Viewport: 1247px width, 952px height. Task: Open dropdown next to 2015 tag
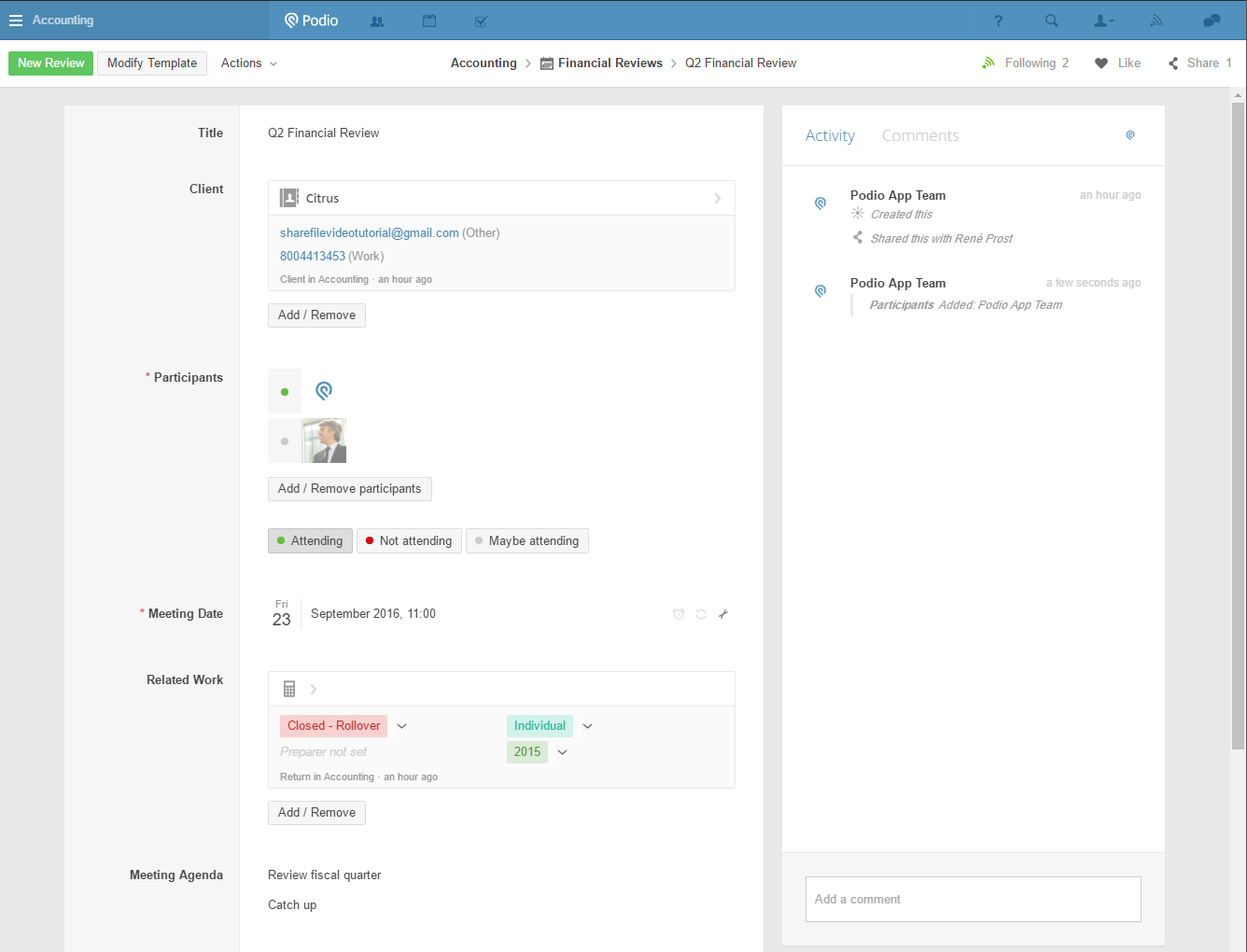562,752
